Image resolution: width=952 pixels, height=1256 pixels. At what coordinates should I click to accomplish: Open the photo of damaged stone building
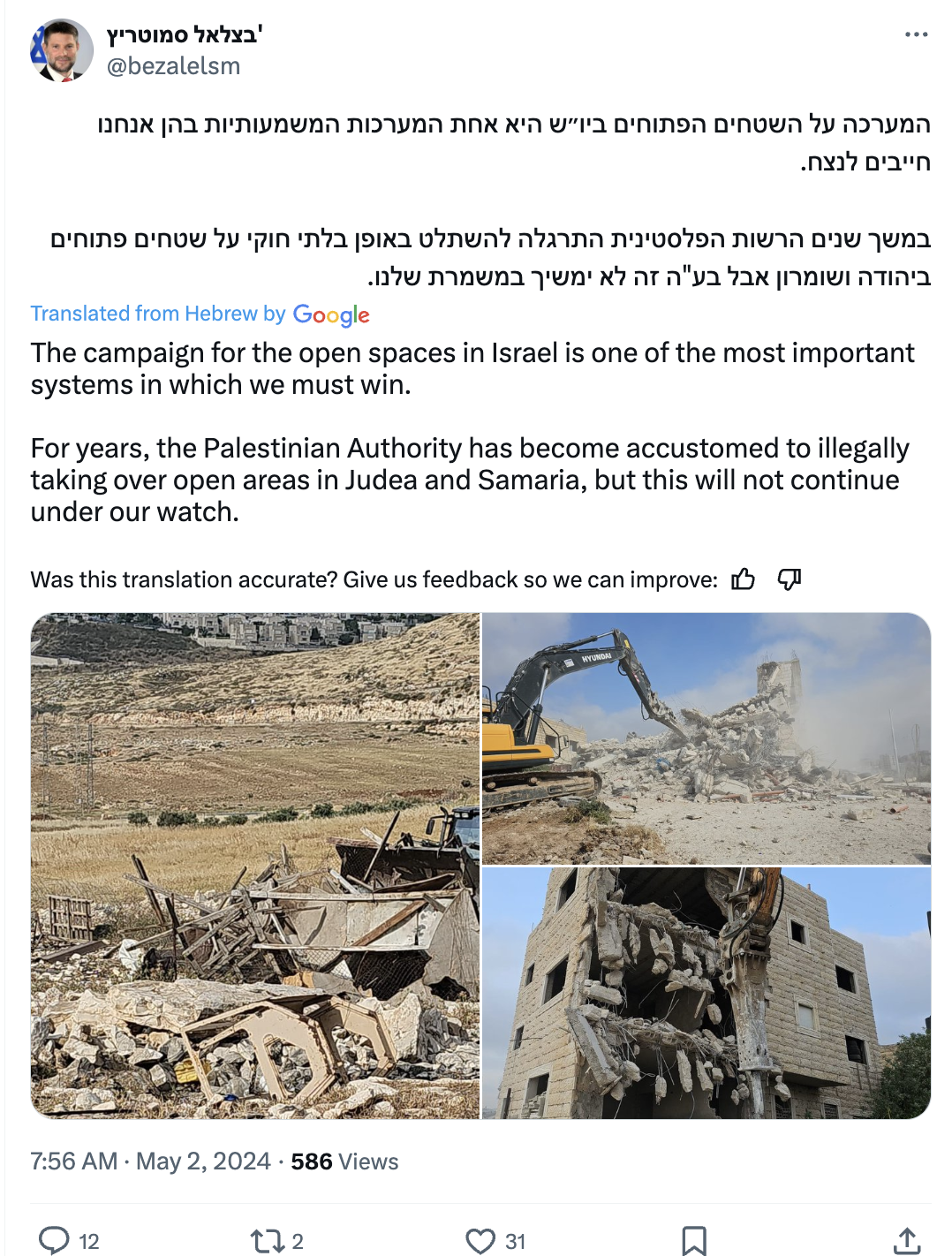(706, 993)
